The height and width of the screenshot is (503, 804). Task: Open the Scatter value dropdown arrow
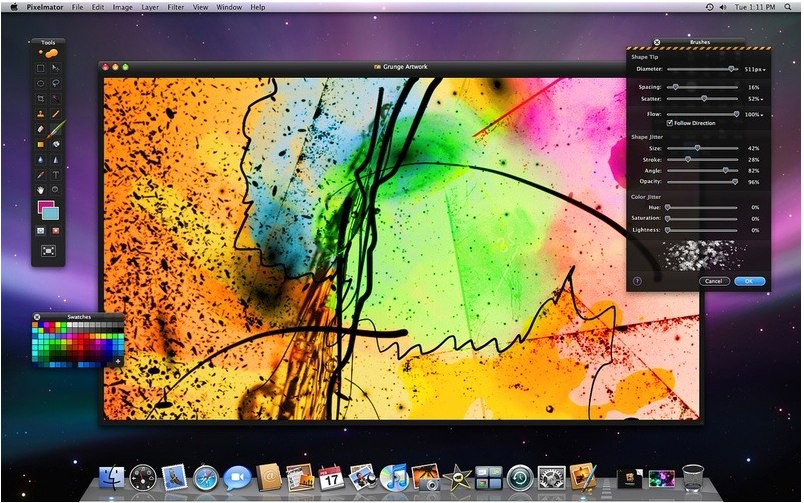[762, 99]
